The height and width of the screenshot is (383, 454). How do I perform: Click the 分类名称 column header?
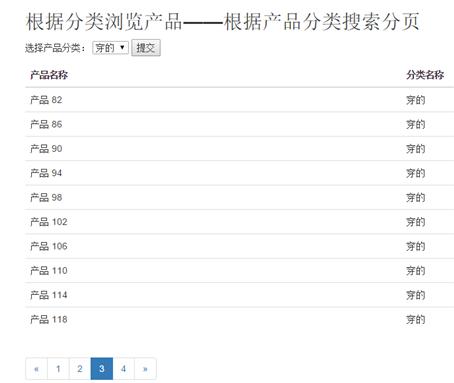pos(425,75)
